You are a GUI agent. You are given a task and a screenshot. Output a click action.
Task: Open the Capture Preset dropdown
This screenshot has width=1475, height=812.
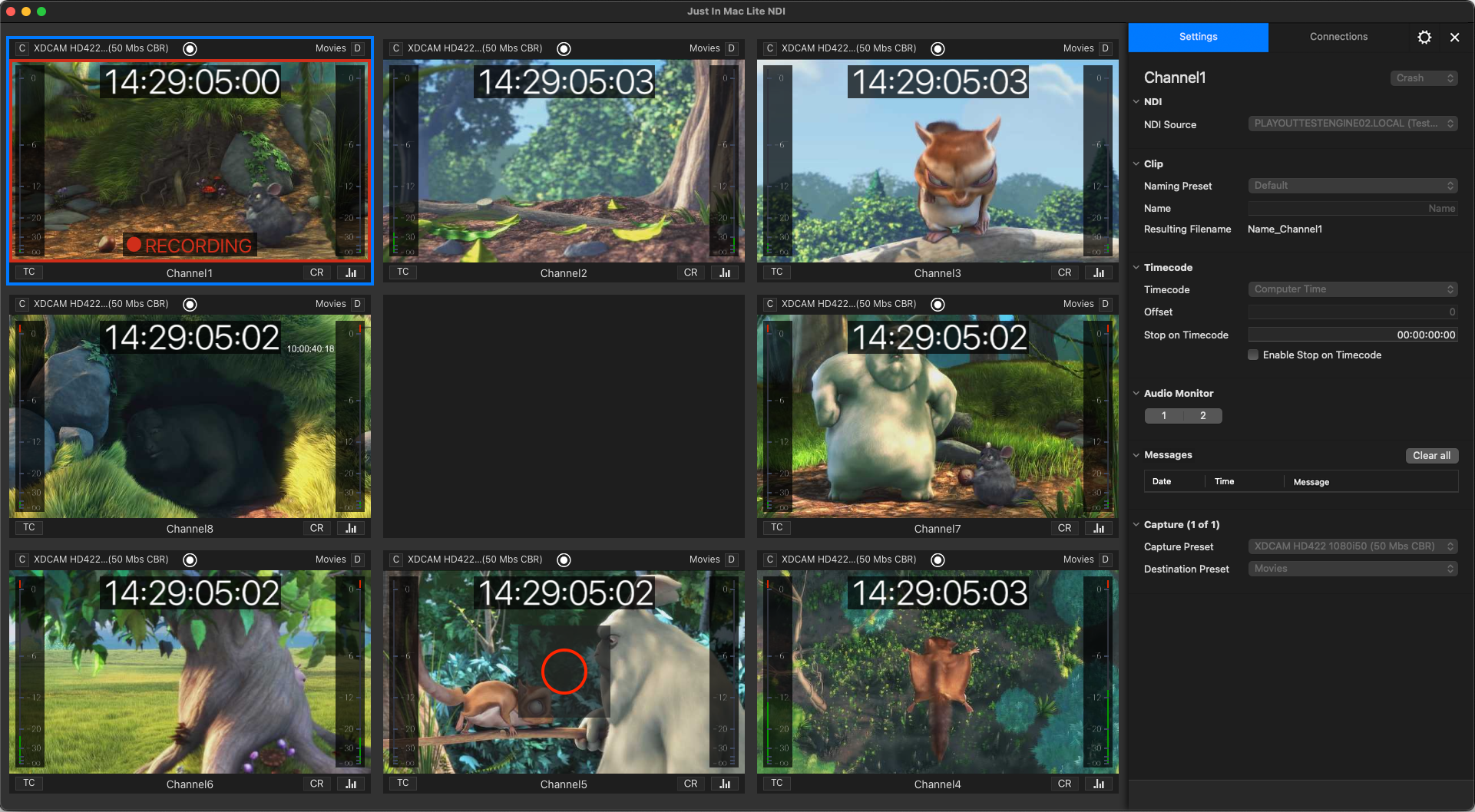[x=1353, y=546]
